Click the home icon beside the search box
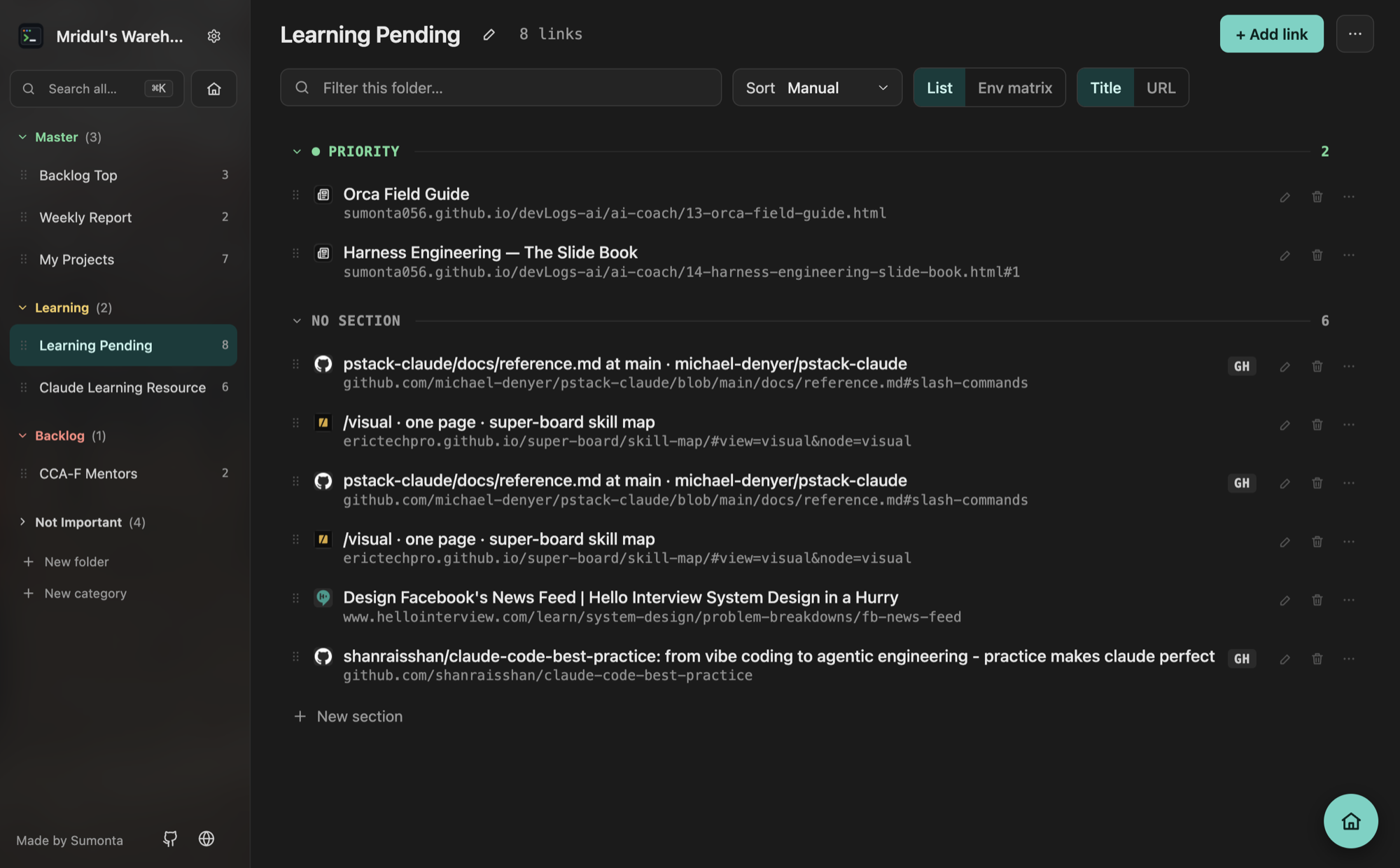The height and width of the screenshot is (868, 1400). 214,89
